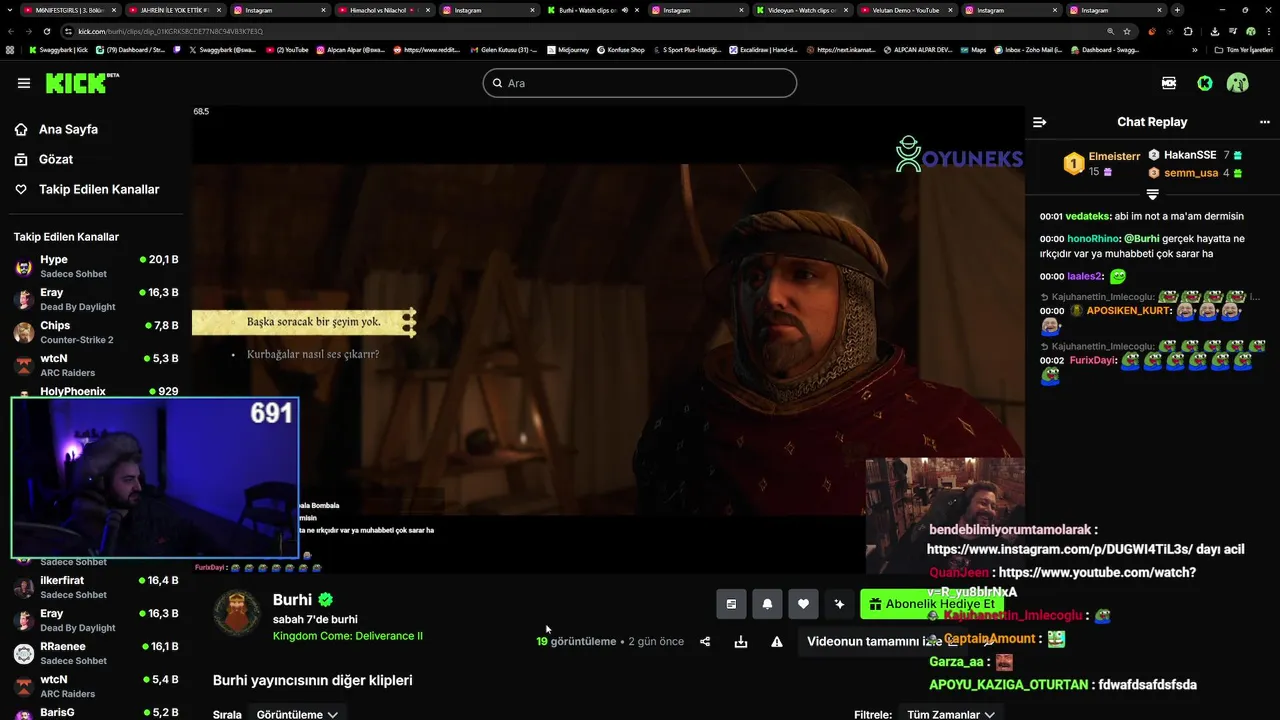Screen dimensions: 1280x720
Task: Click the Ana Sayfa home icon
Action: click(x=21, y=129)
